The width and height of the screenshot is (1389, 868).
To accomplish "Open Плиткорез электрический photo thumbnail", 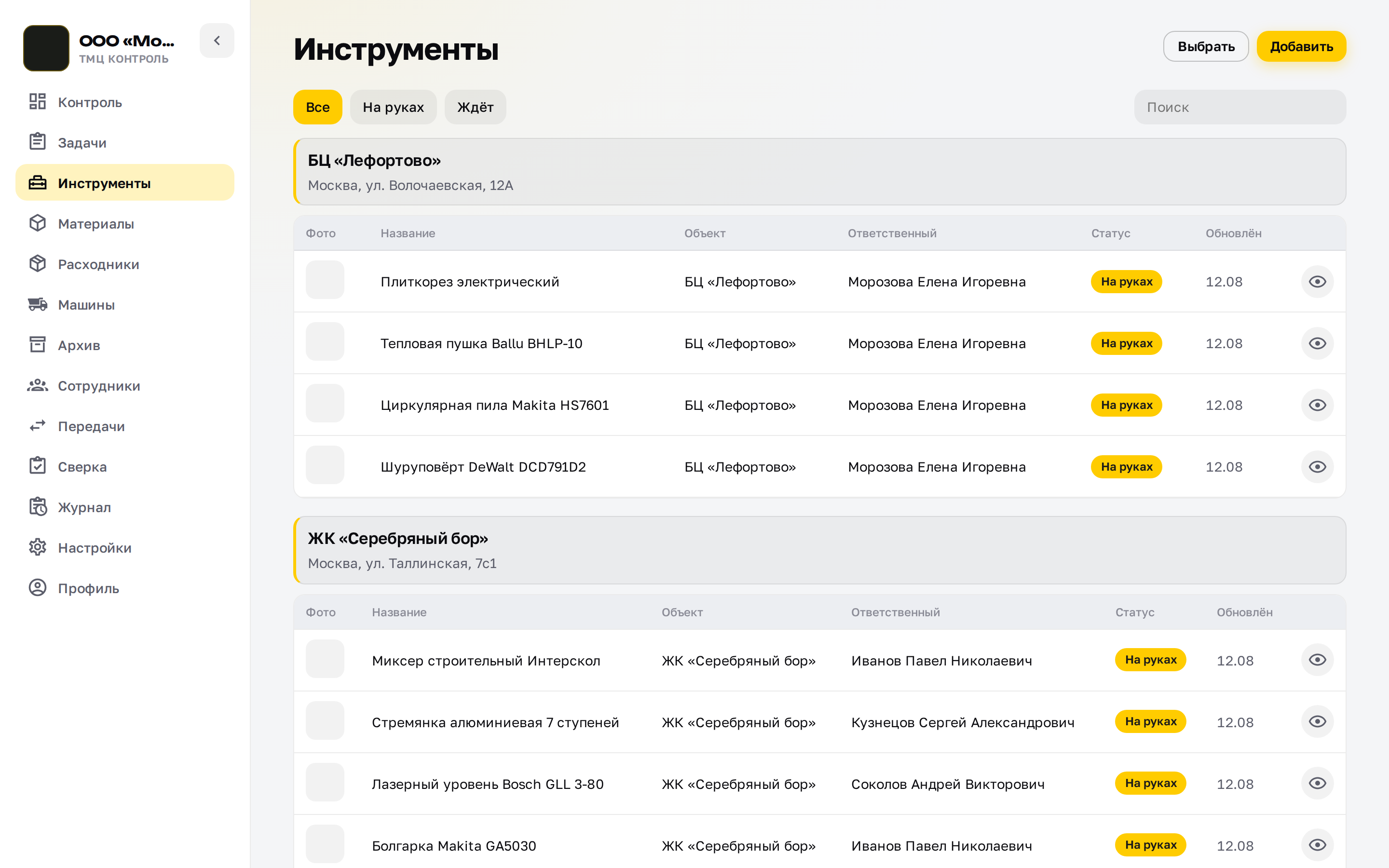I will 325,280.
